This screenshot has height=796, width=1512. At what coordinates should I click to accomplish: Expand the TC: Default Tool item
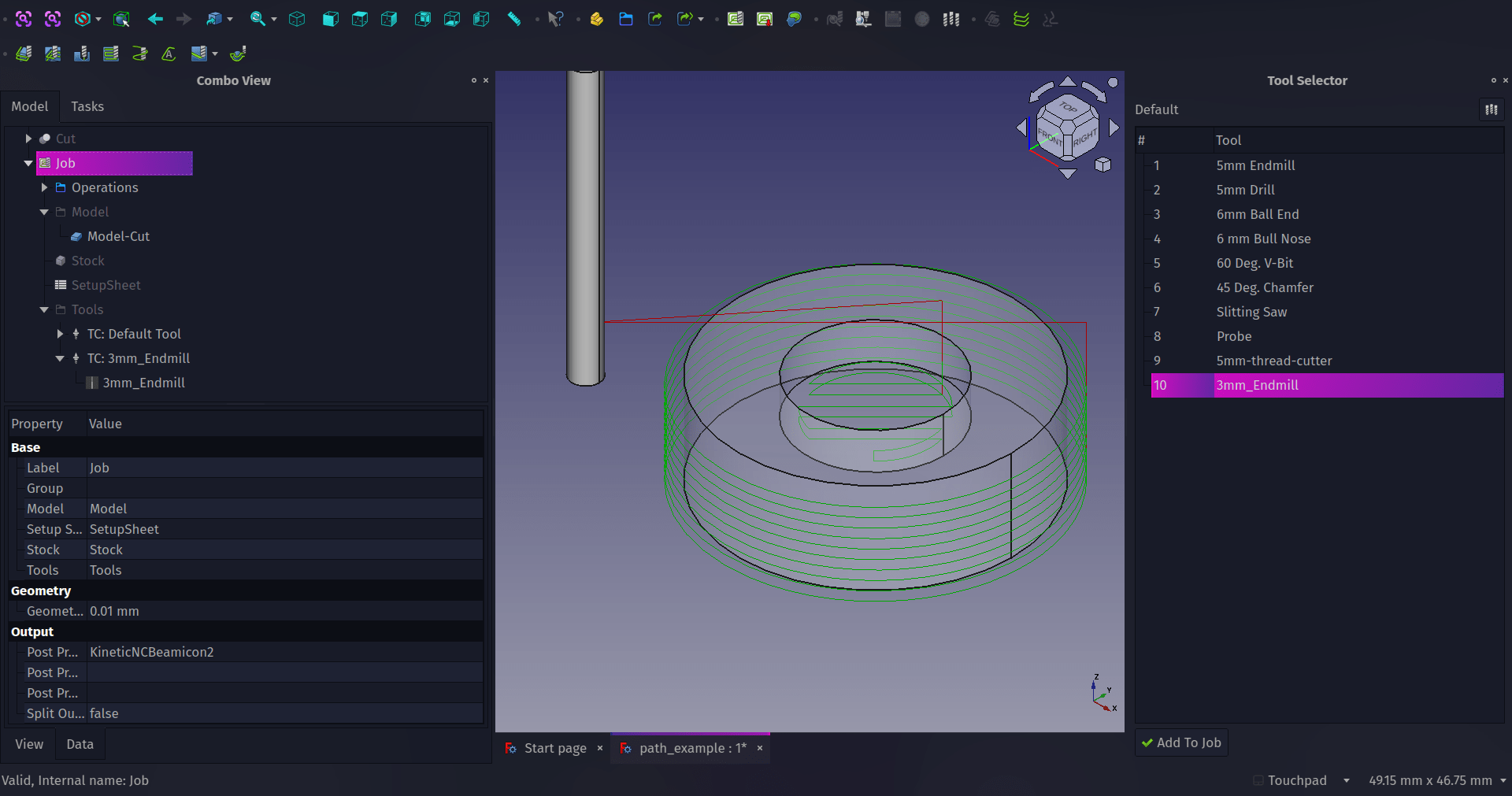coord(61,334)
